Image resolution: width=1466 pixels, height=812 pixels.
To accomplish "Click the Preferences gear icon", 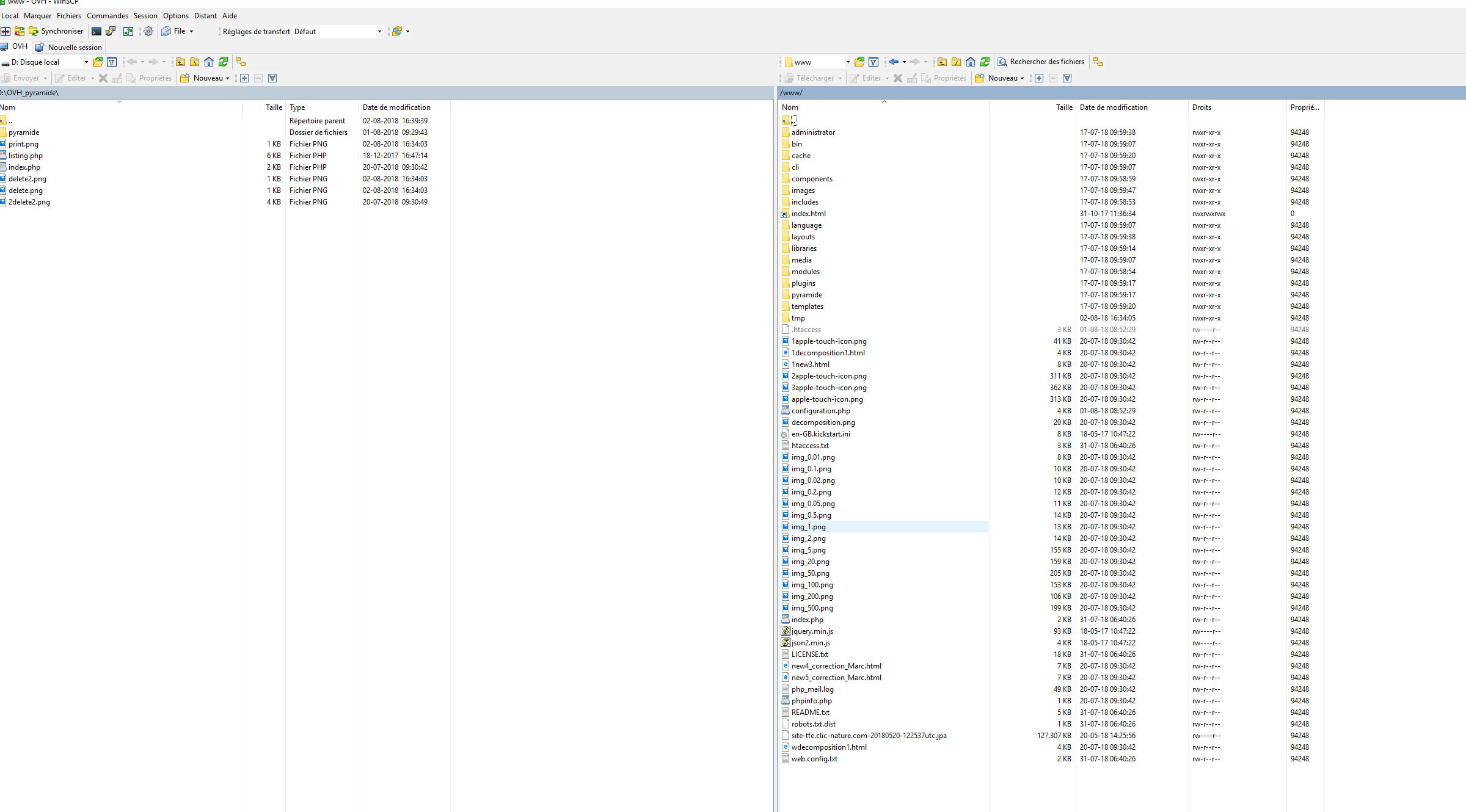I will [148, 31].
